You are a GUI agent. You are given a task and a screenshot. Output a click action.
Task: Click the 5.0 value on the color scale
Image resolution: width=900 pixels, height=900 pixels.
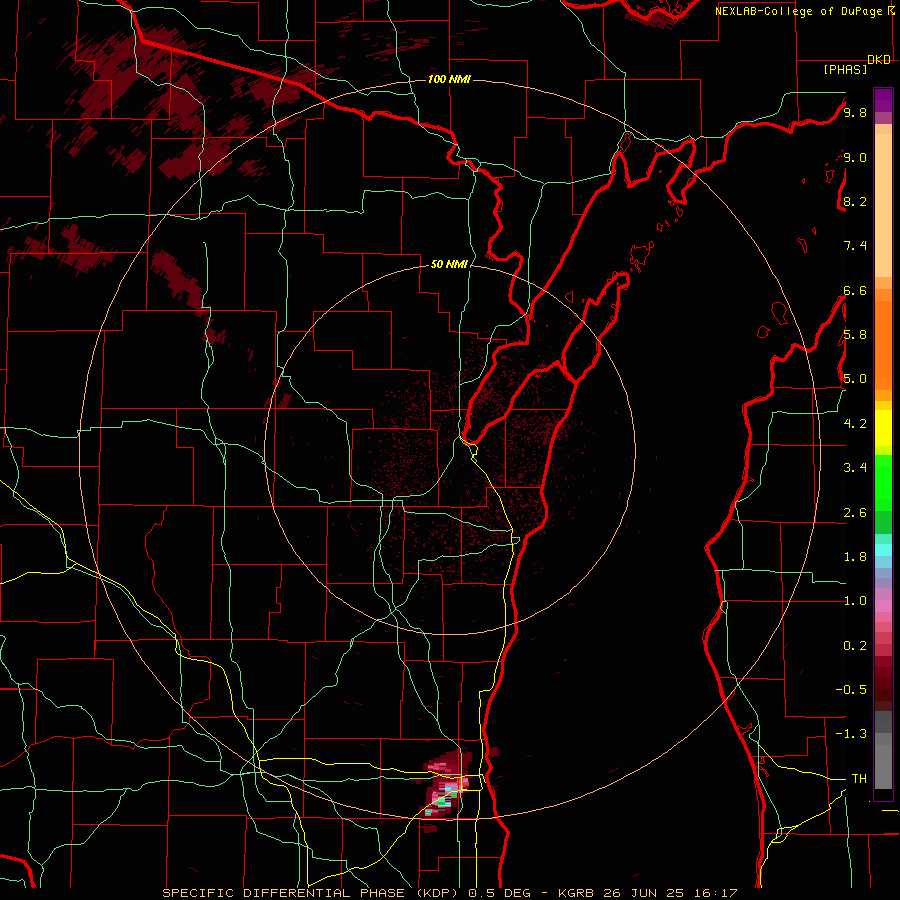pyautogui.click(x=855, y=379)
